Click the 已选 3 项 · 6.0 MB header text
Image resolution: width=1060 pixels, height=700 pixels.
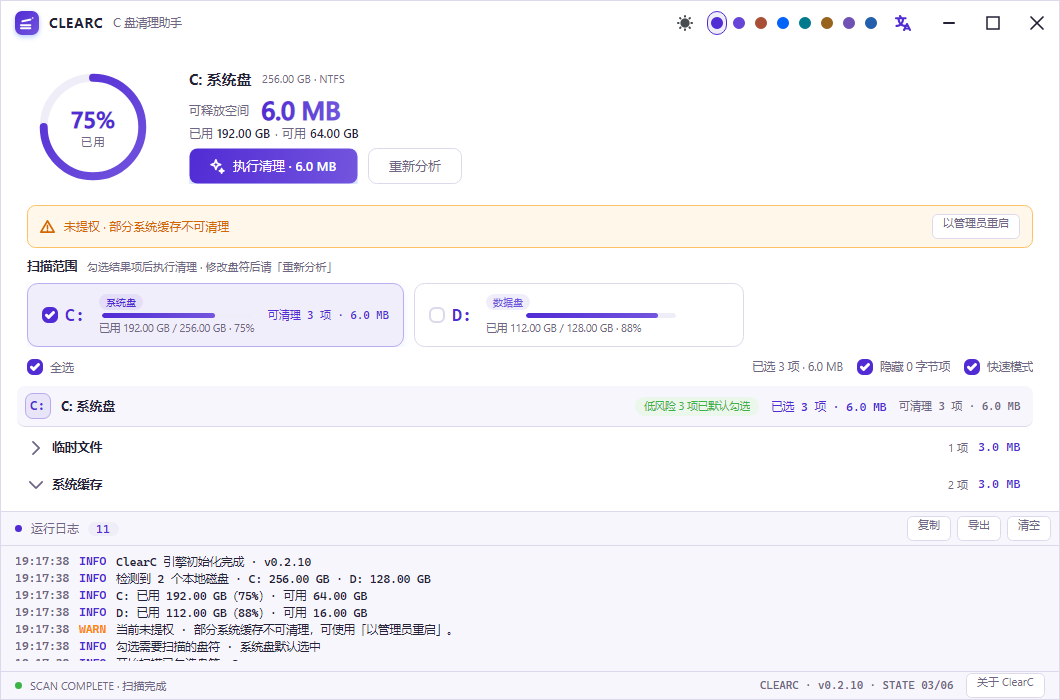pos(829,406)
